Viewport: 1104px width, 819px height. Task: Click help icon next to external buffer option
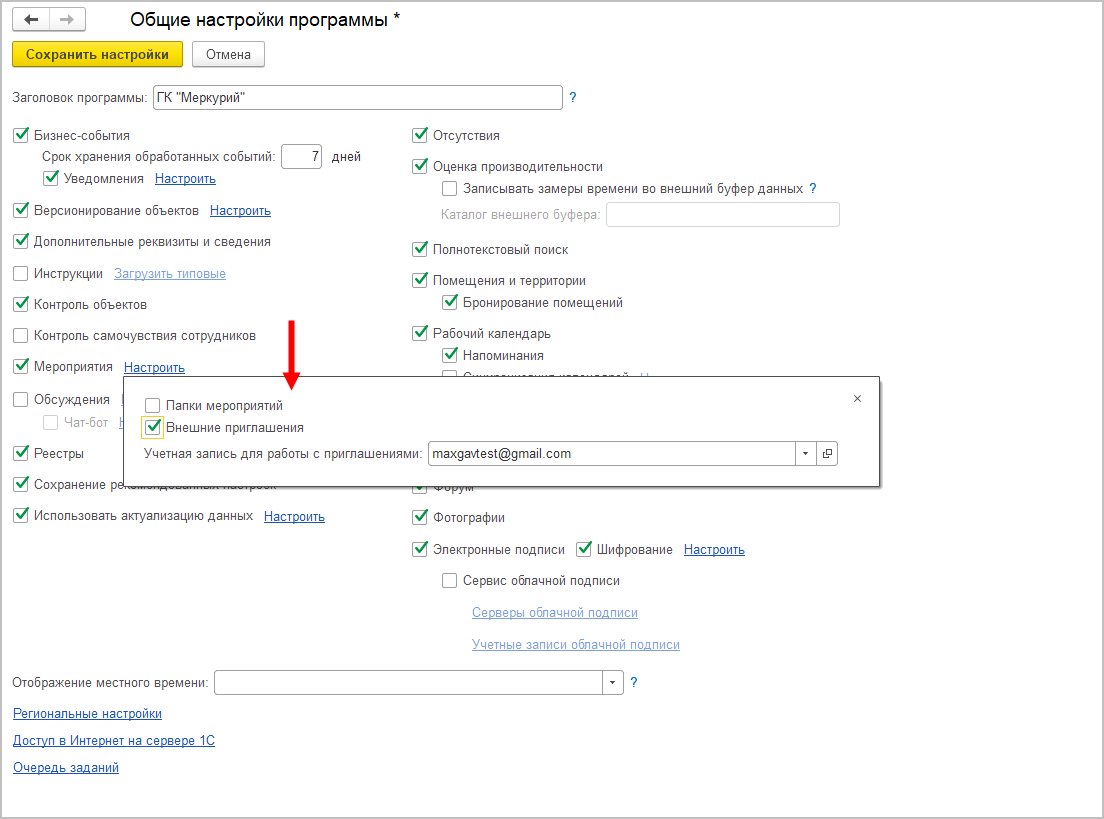pos(813,188)
